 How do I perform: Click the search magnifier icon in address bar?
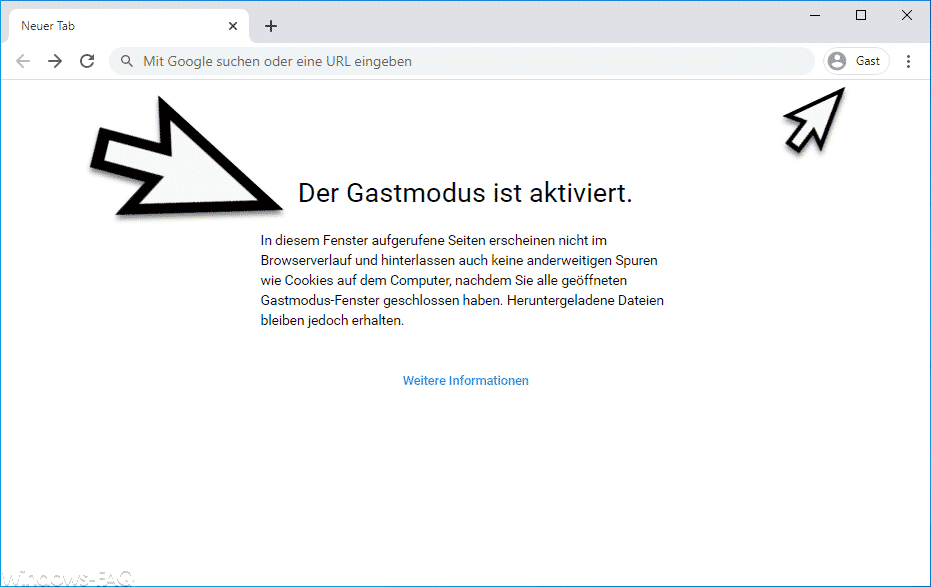pyautogui.click(x=126, y=61)
